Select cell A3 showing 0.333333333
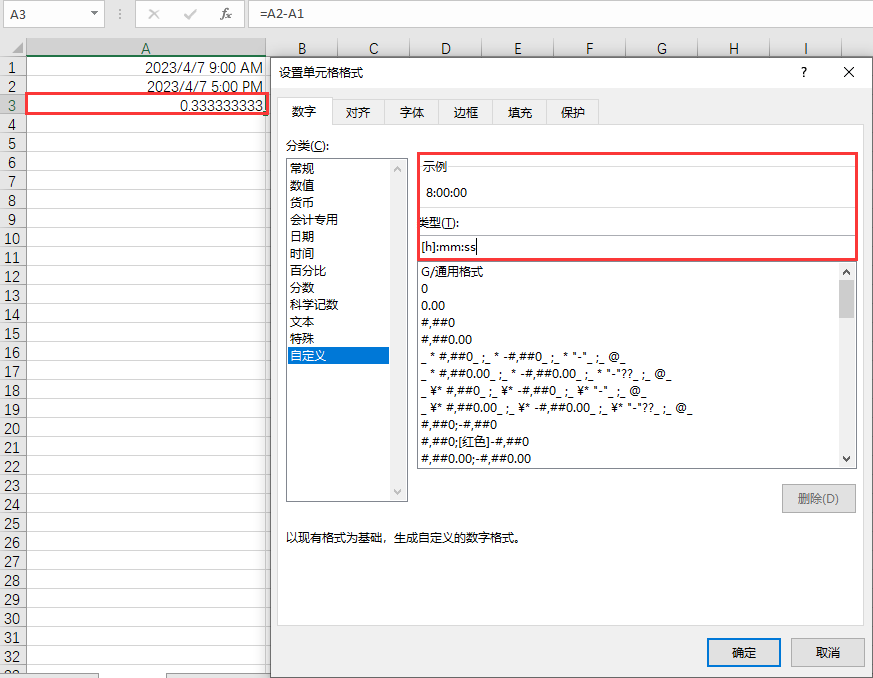873x678 pixels. pos(146,105)
